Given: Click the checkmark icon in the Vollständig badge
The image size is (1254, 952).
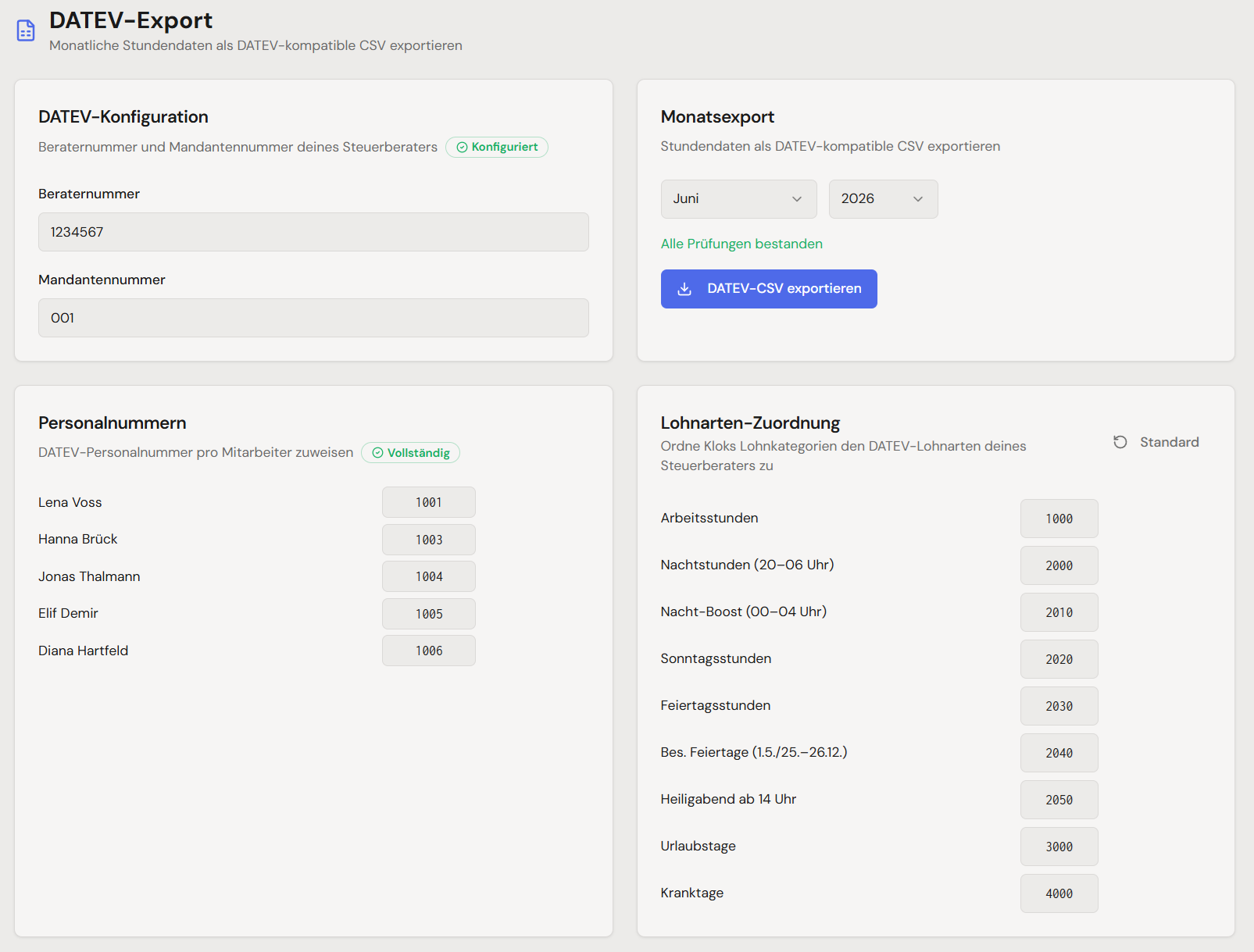Looking at the screenshot, I should click(377, 452).
